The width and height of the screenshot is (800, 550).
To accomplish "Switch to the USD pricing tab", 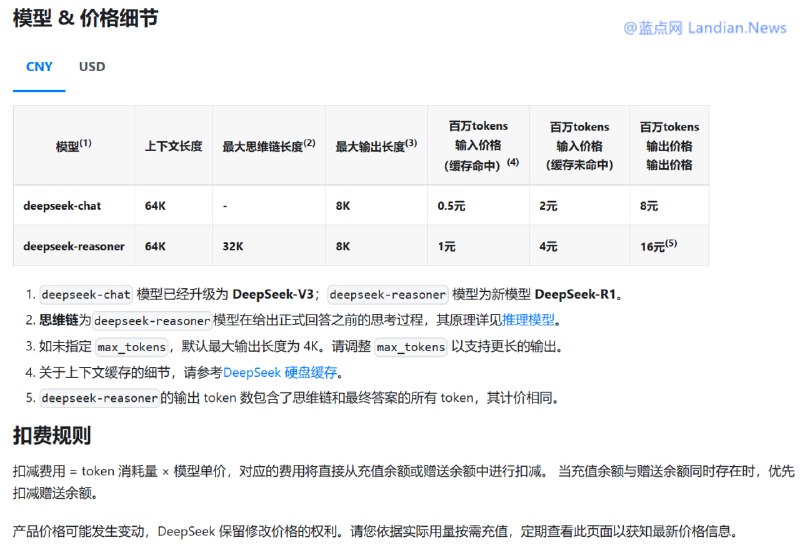I will point(92,67).
